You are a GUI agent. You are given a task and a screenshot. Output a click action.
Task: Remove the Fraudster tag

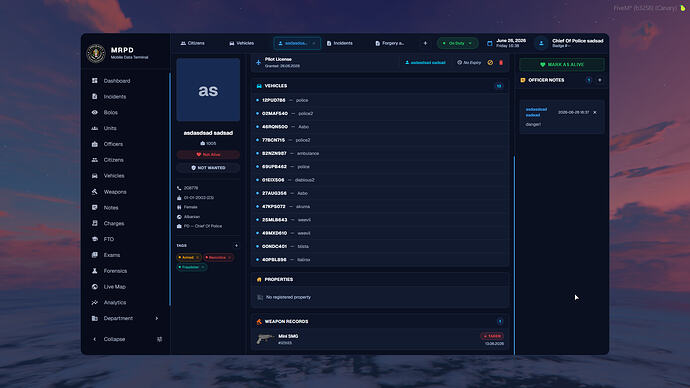(203, 267)
